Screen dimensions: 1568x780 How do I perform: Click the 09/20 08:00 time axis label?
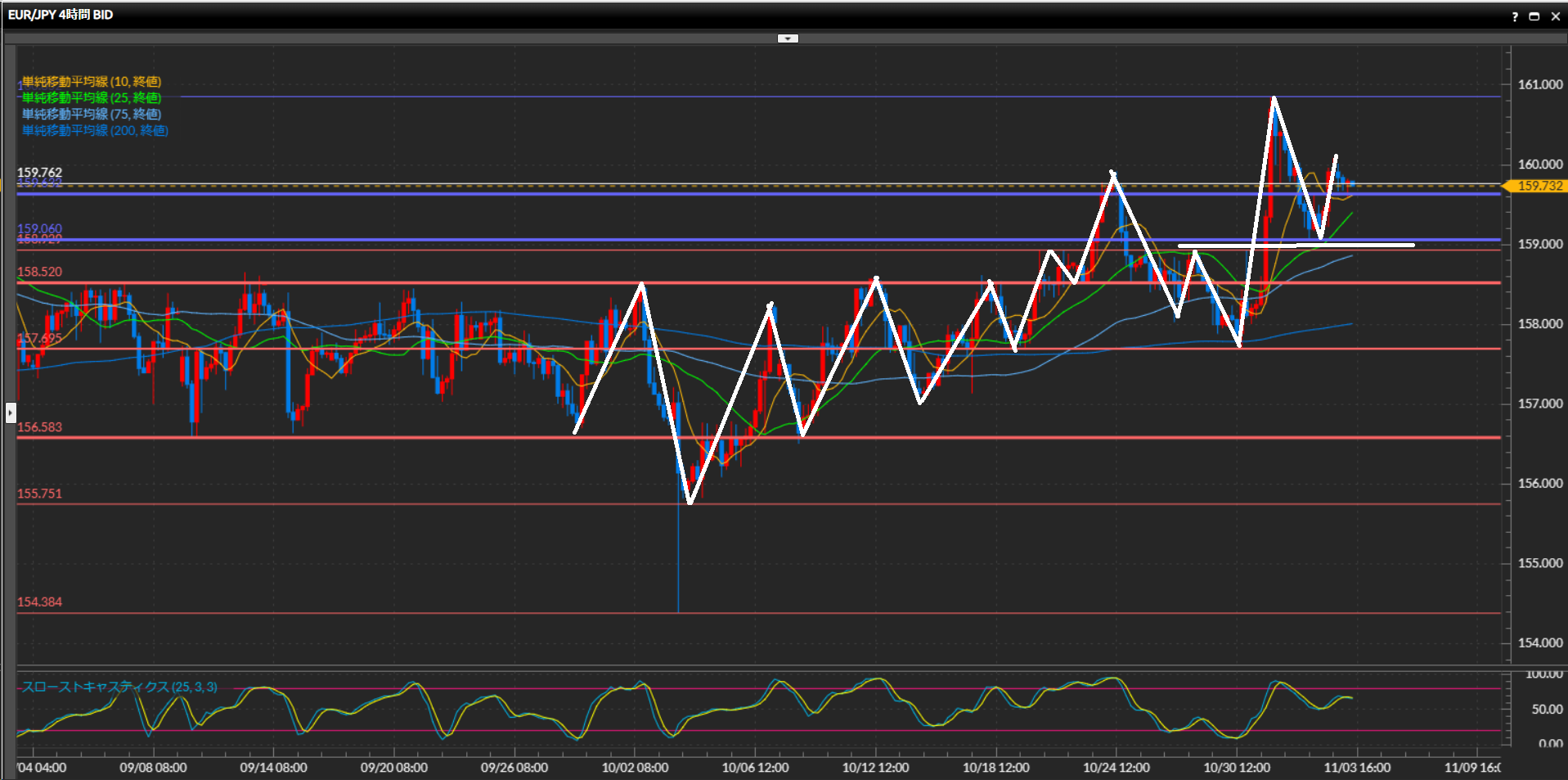pos(393,768)
